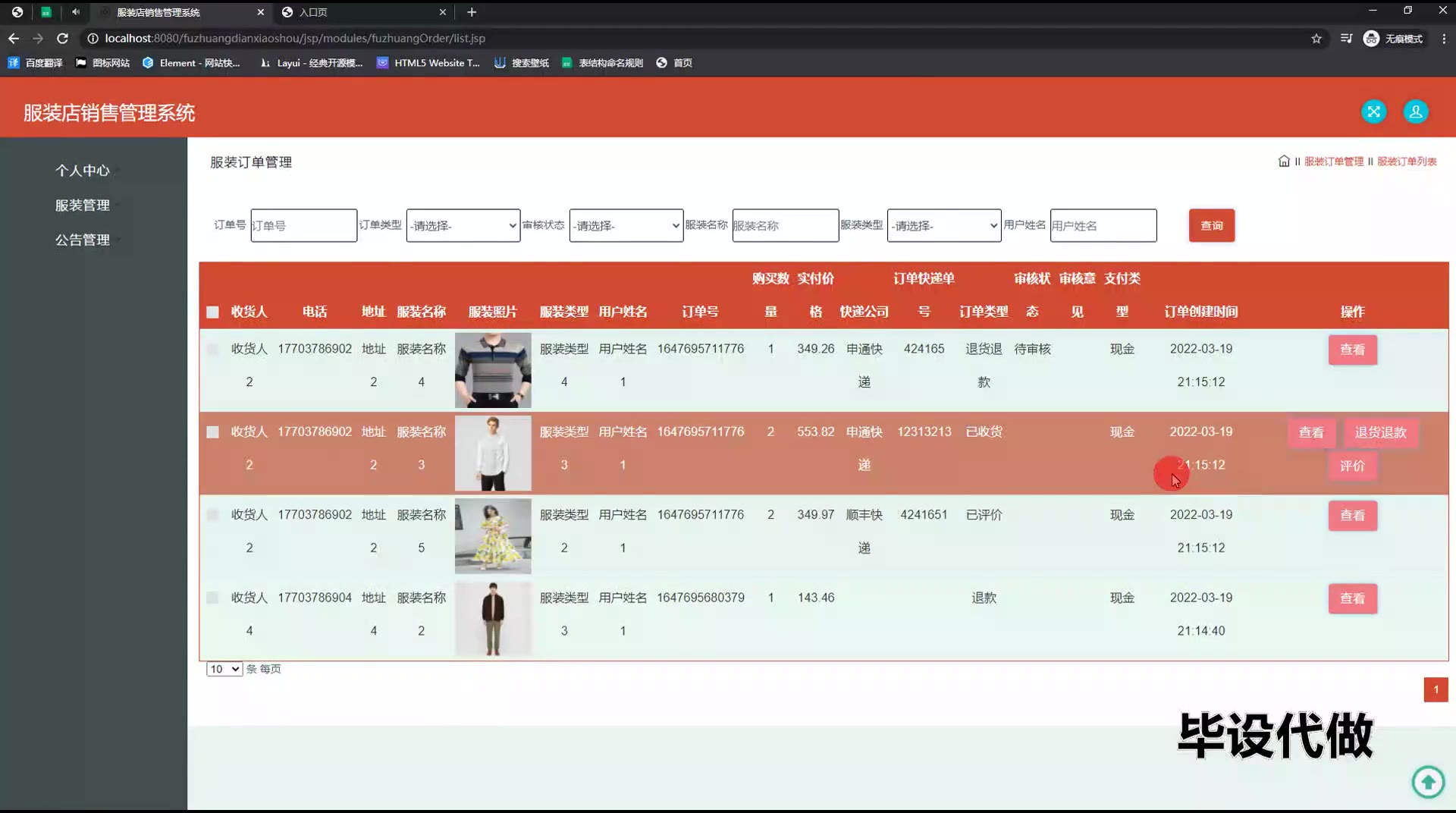This screenshot has width=1456, height=813.
Task: Open the 图标网站 bookmark
Action: coord(102,63)
